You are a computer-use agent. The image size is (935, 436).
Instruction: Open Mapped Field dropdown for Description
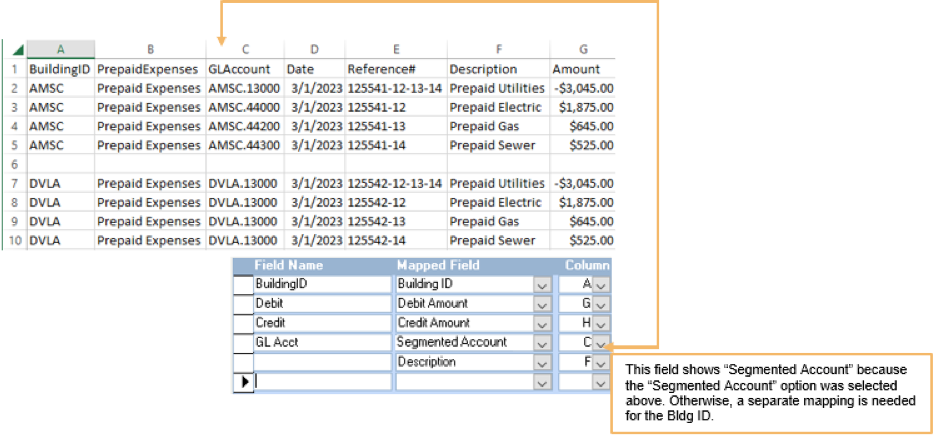click(542, 363)
